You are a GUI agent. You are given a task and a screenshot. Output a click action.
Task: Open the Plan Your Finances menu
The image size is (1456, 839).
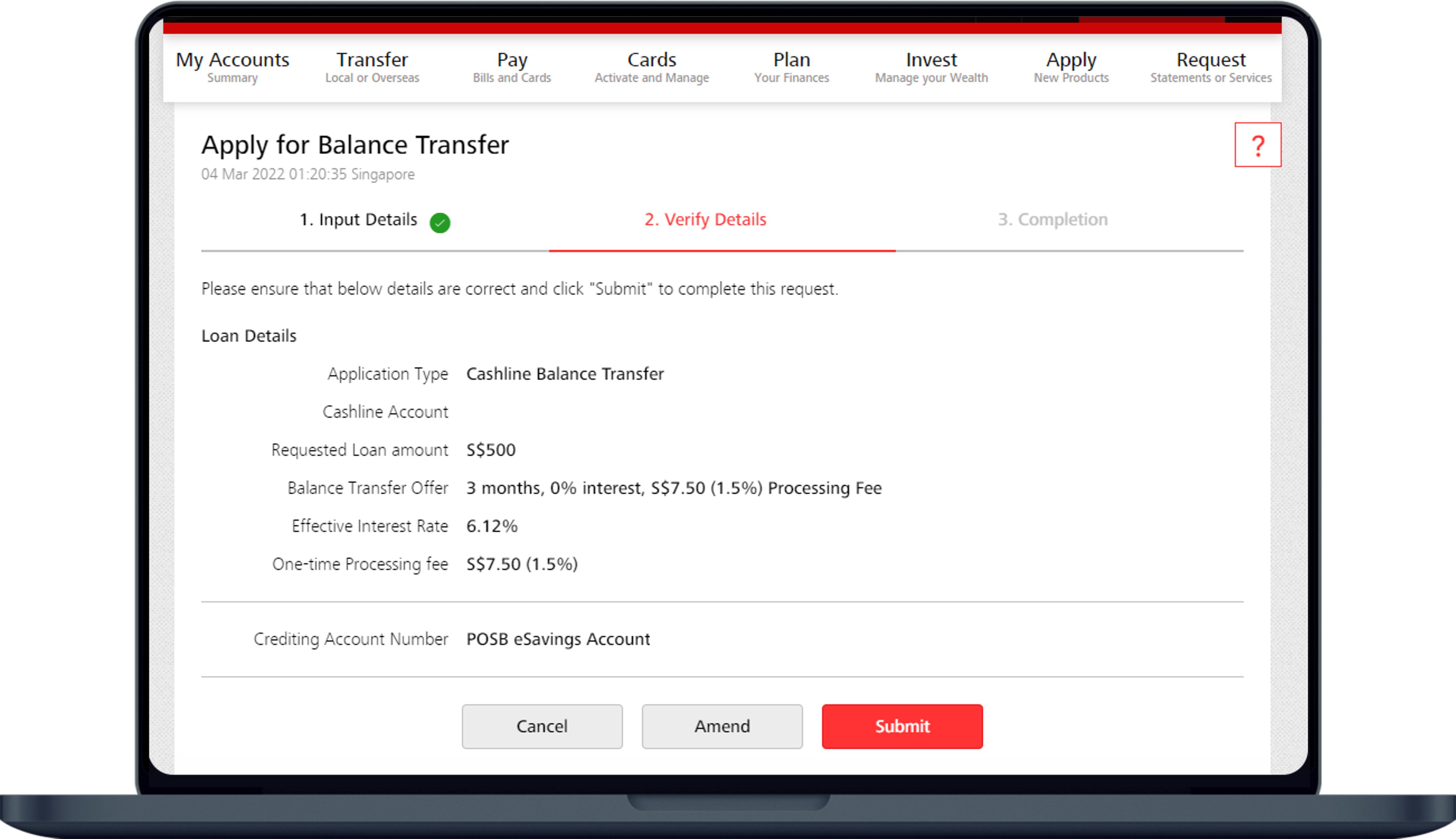791,67
